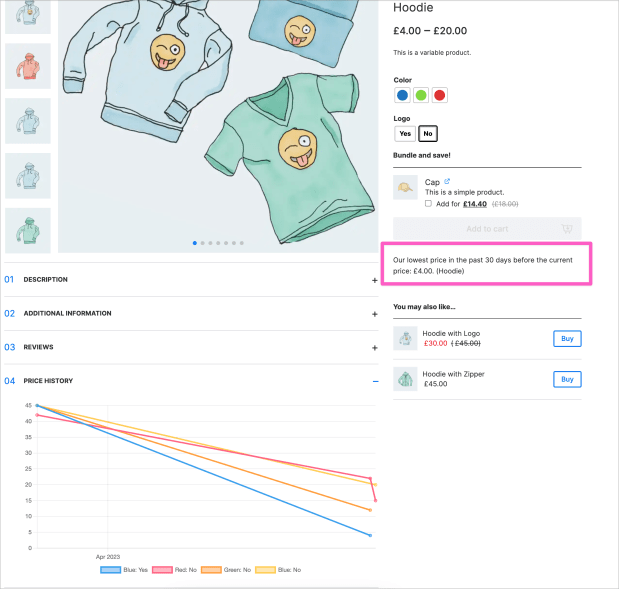619x589 pixels.
Task: Buy the Hoodie with Logo
Action: click(x=567, y=338)
